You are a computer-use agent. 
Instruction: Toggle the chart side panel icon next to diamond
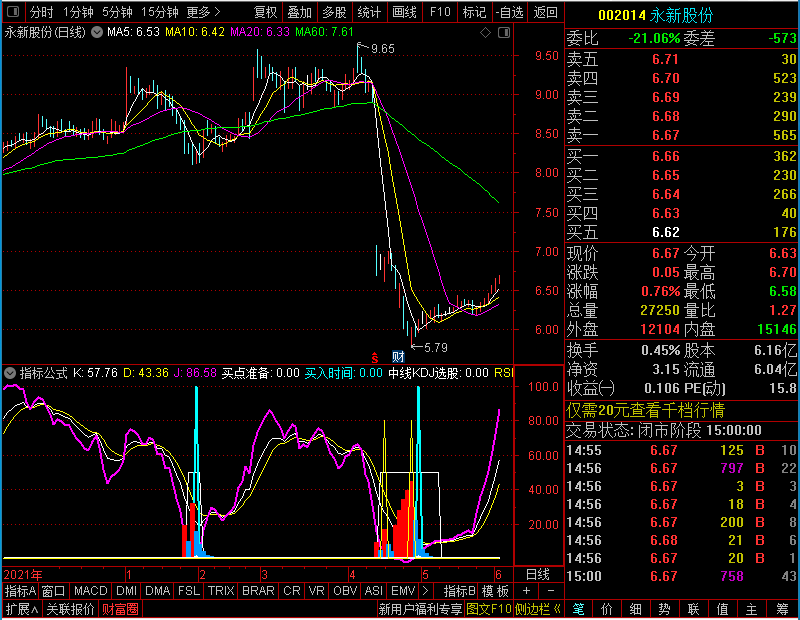[504, 33]
